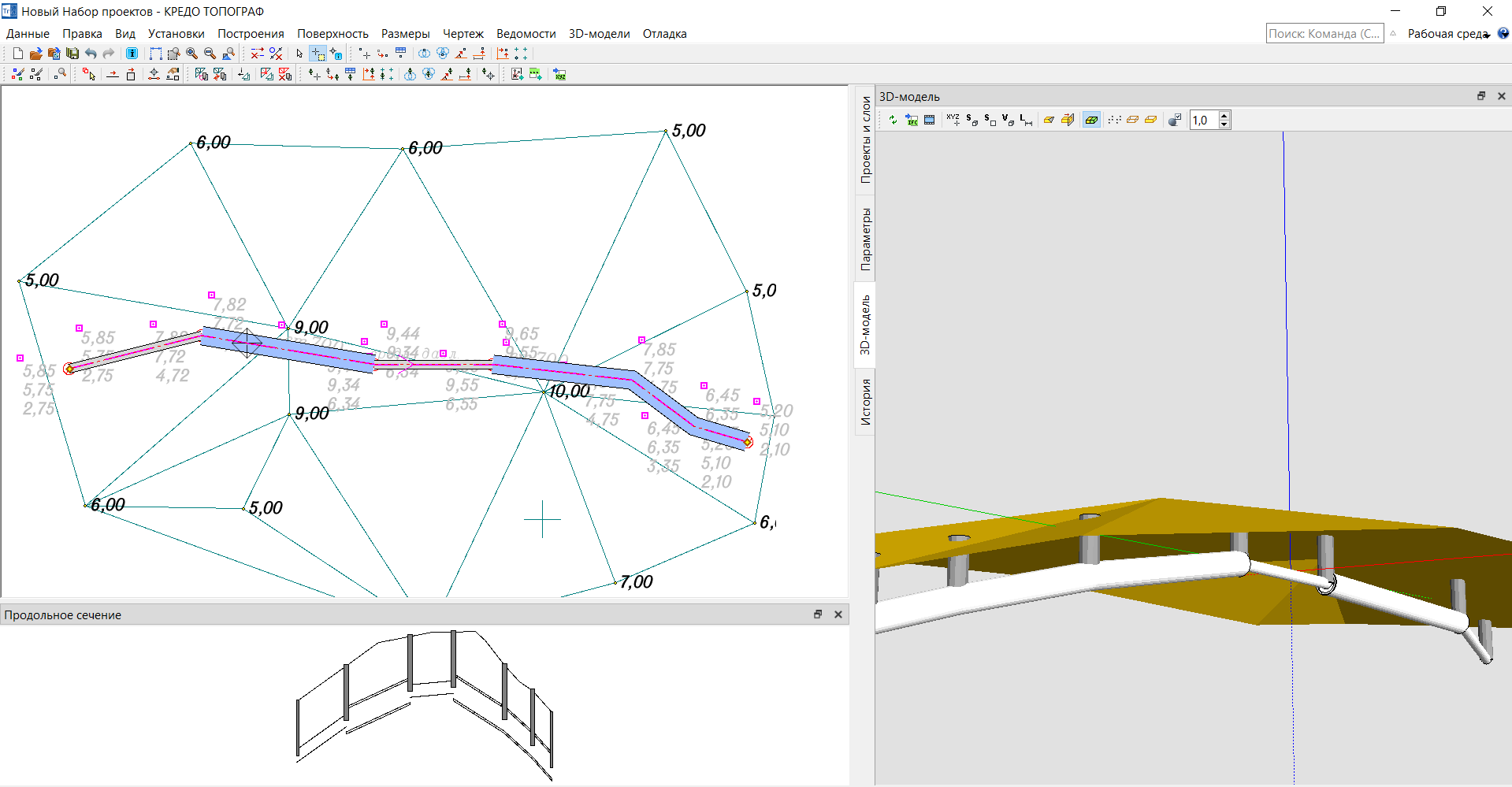Switch to the Проекты и слои side tab

coord(865,139)
